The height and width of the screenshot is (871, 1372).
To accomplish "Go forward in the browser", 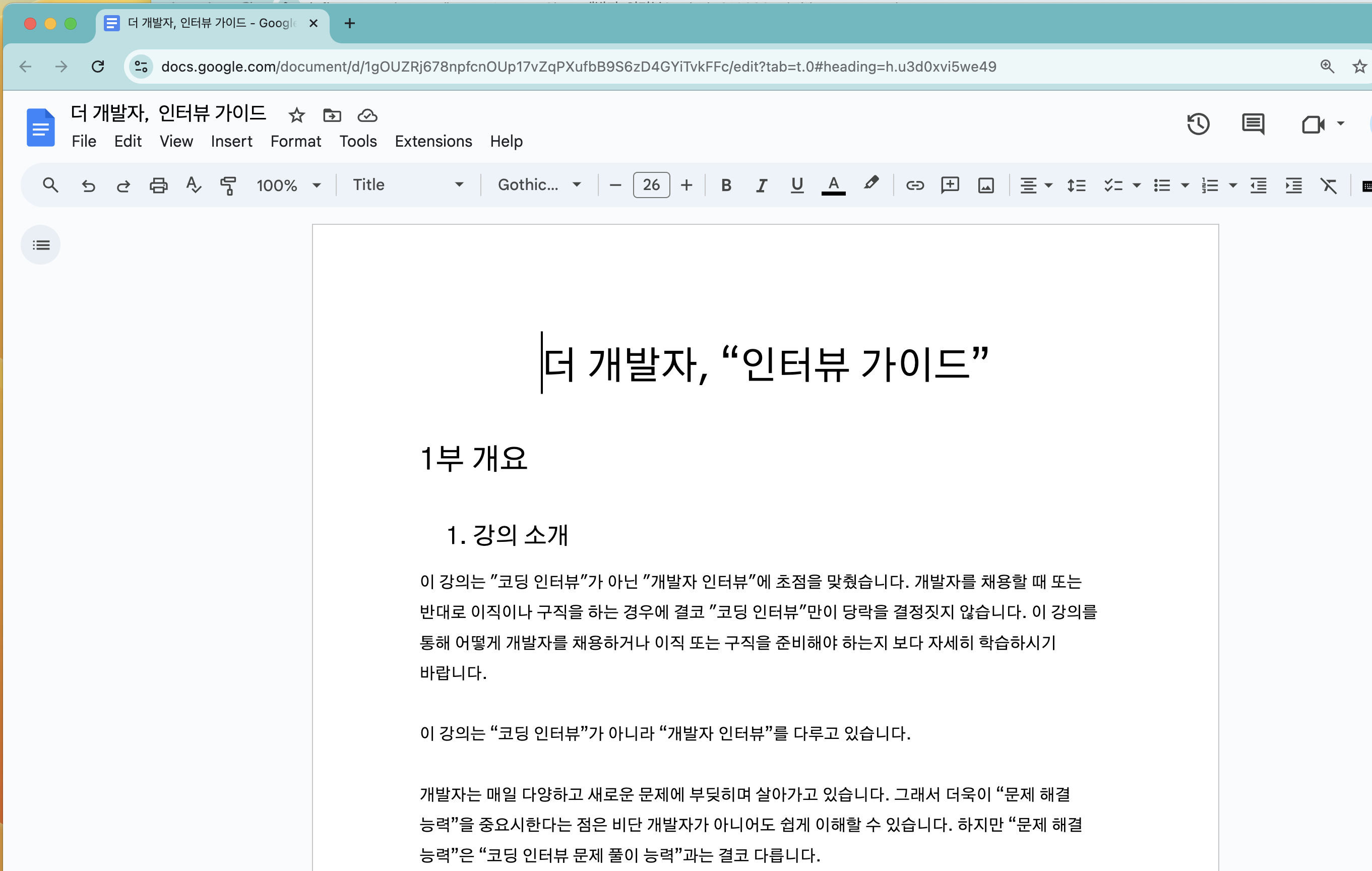I will tap(61, 67).
